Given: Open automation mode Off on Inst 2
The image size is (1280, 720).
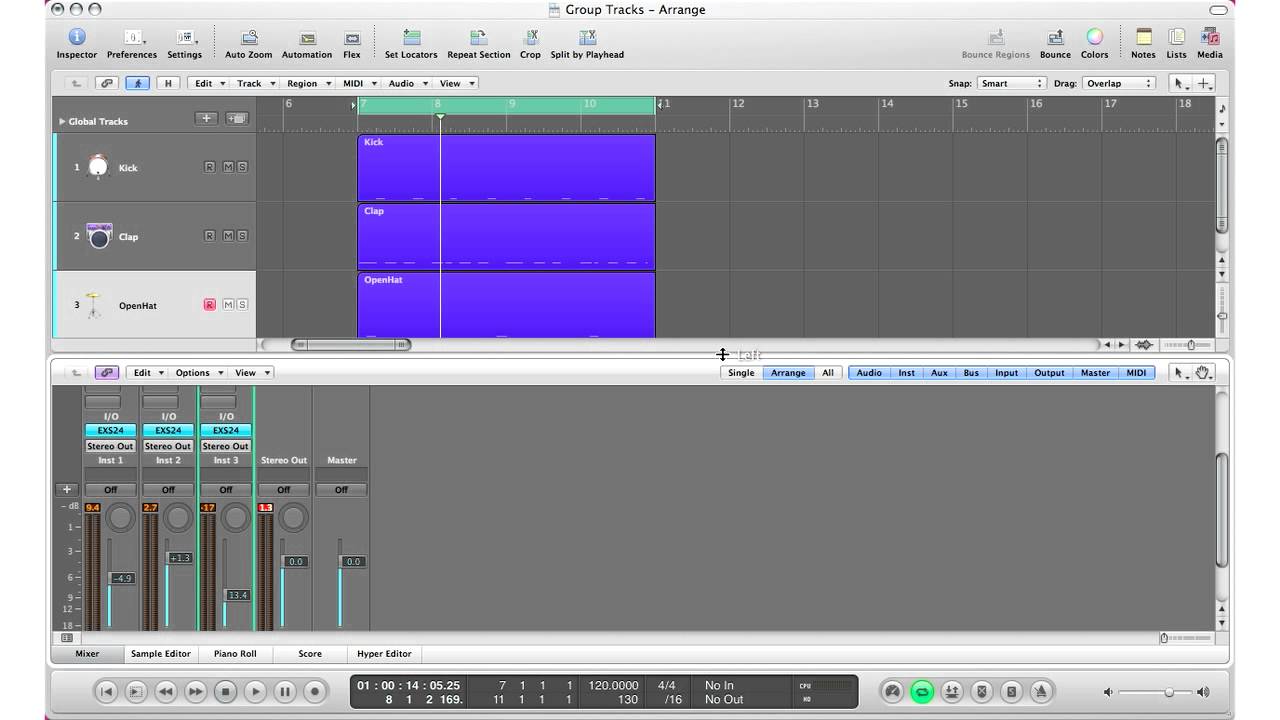Looking at the screenshot, I should point(168,490).
